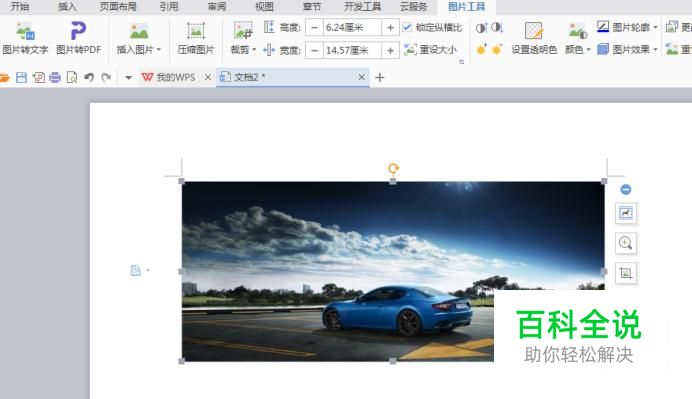The image size is (692, 399).
Task: Increase width with plus button
Action: pos(390,50)
